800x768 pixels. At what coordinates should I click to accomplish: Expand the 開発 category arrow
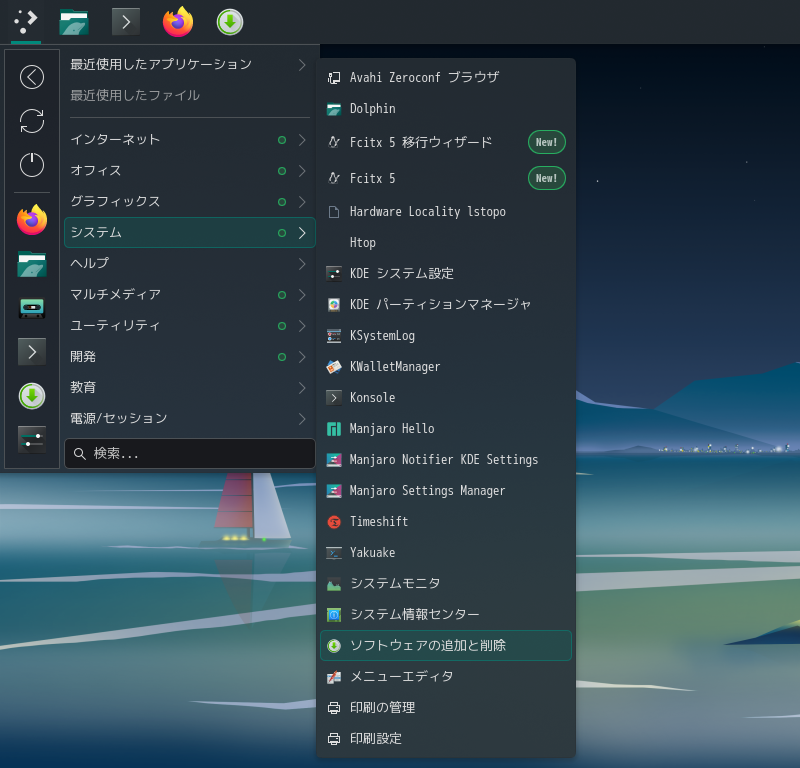(x=302, y=357)
